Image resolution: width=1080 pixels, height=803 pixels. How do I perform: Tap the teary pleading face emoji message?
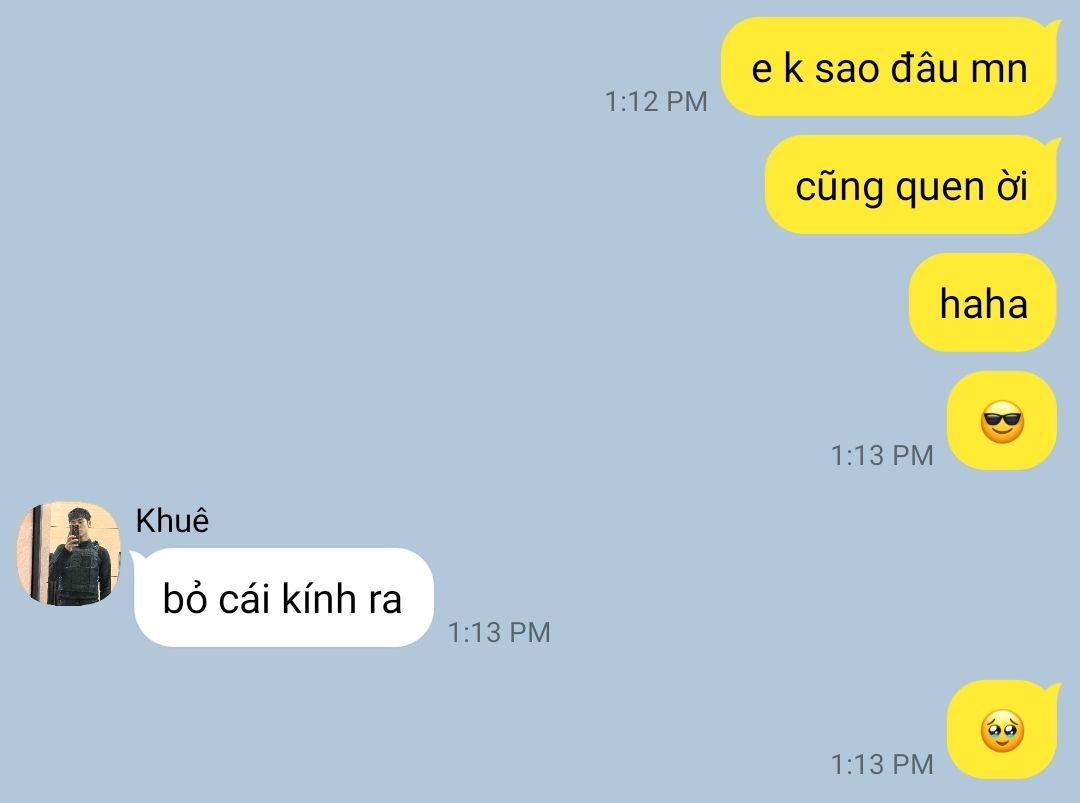click(x=1002, y=730)
